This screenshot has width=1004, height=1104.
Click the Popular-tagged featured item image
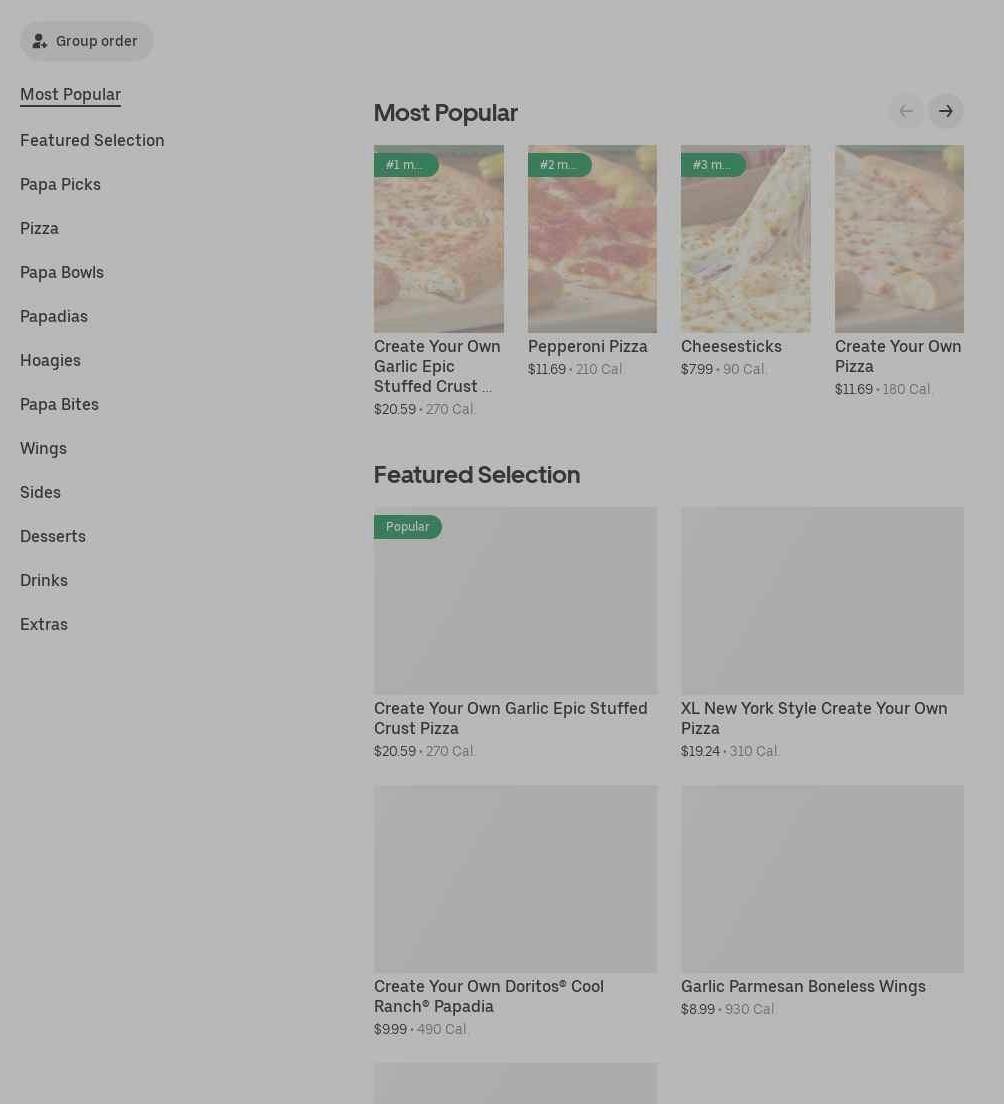coord(515,600)
